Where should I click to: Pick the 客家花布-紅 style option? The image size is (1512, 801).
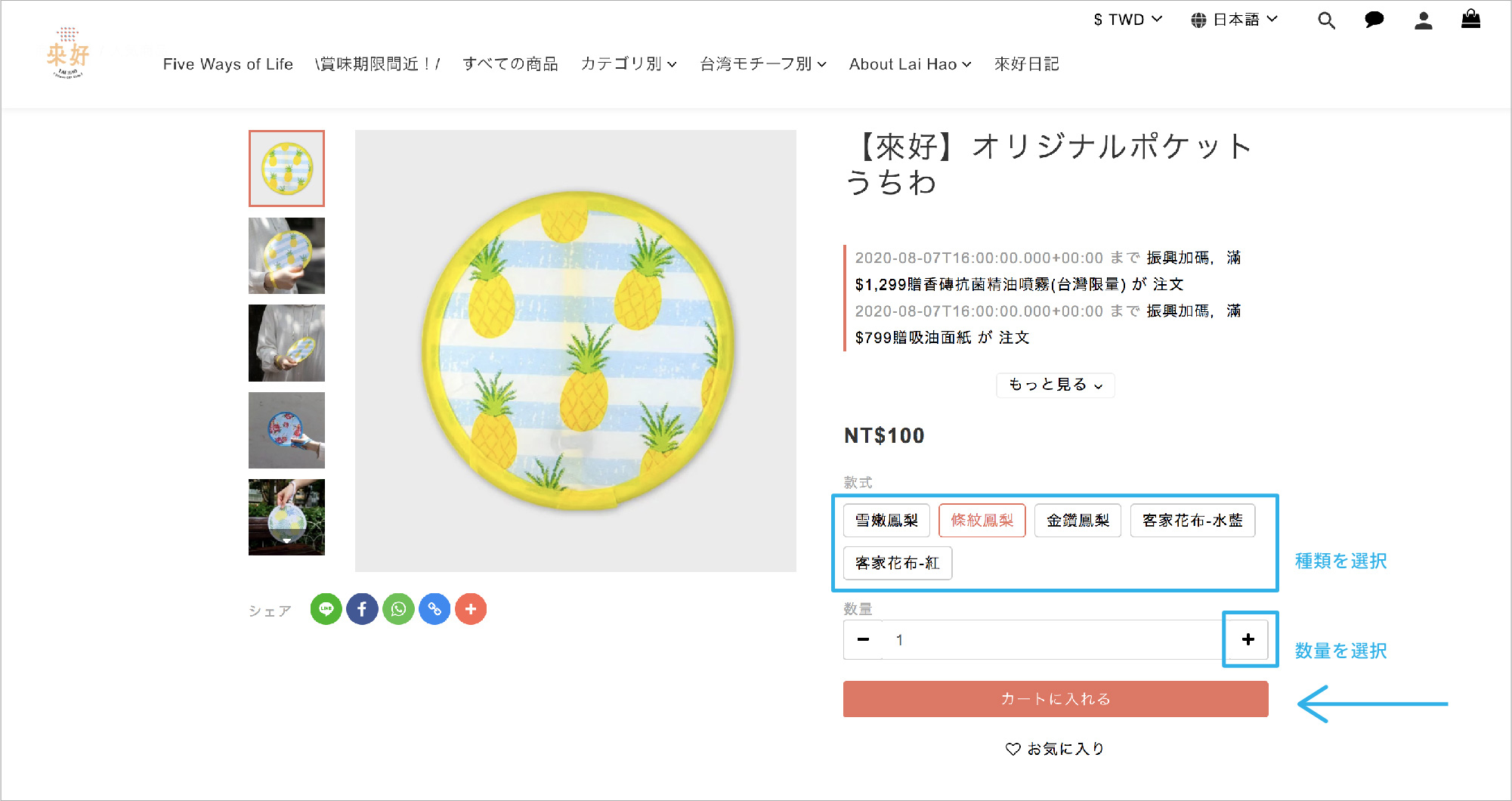[x=897, y=563]
